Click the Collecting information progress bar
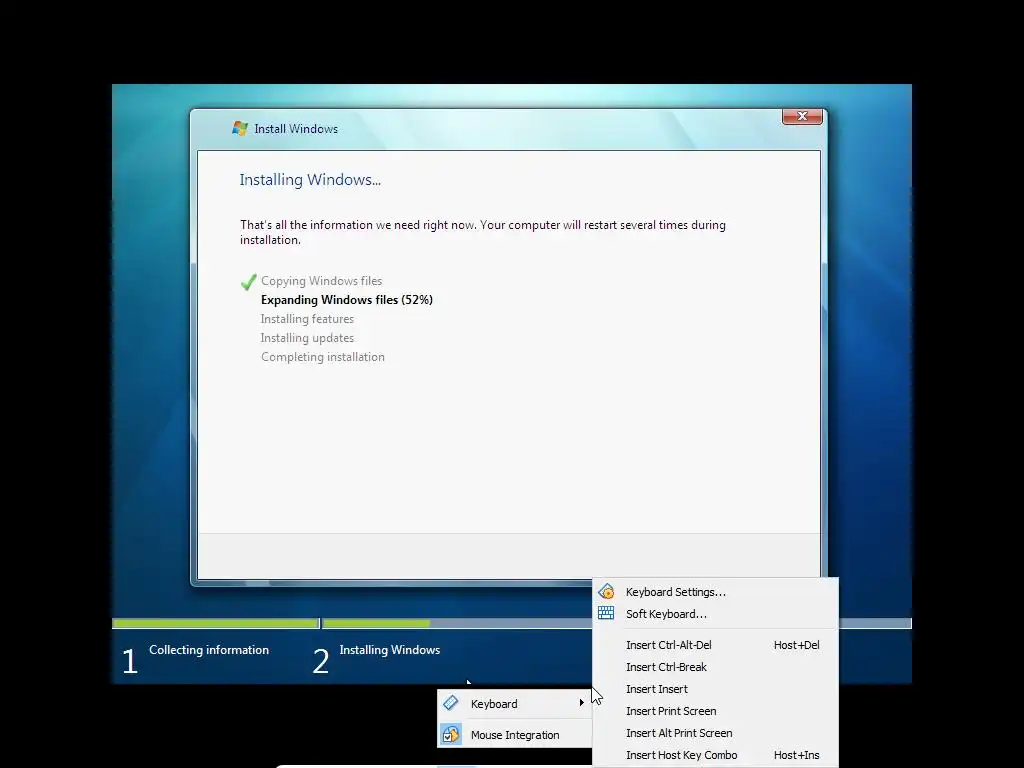This screenshot has width=1024, height=768. click(216, 624)
